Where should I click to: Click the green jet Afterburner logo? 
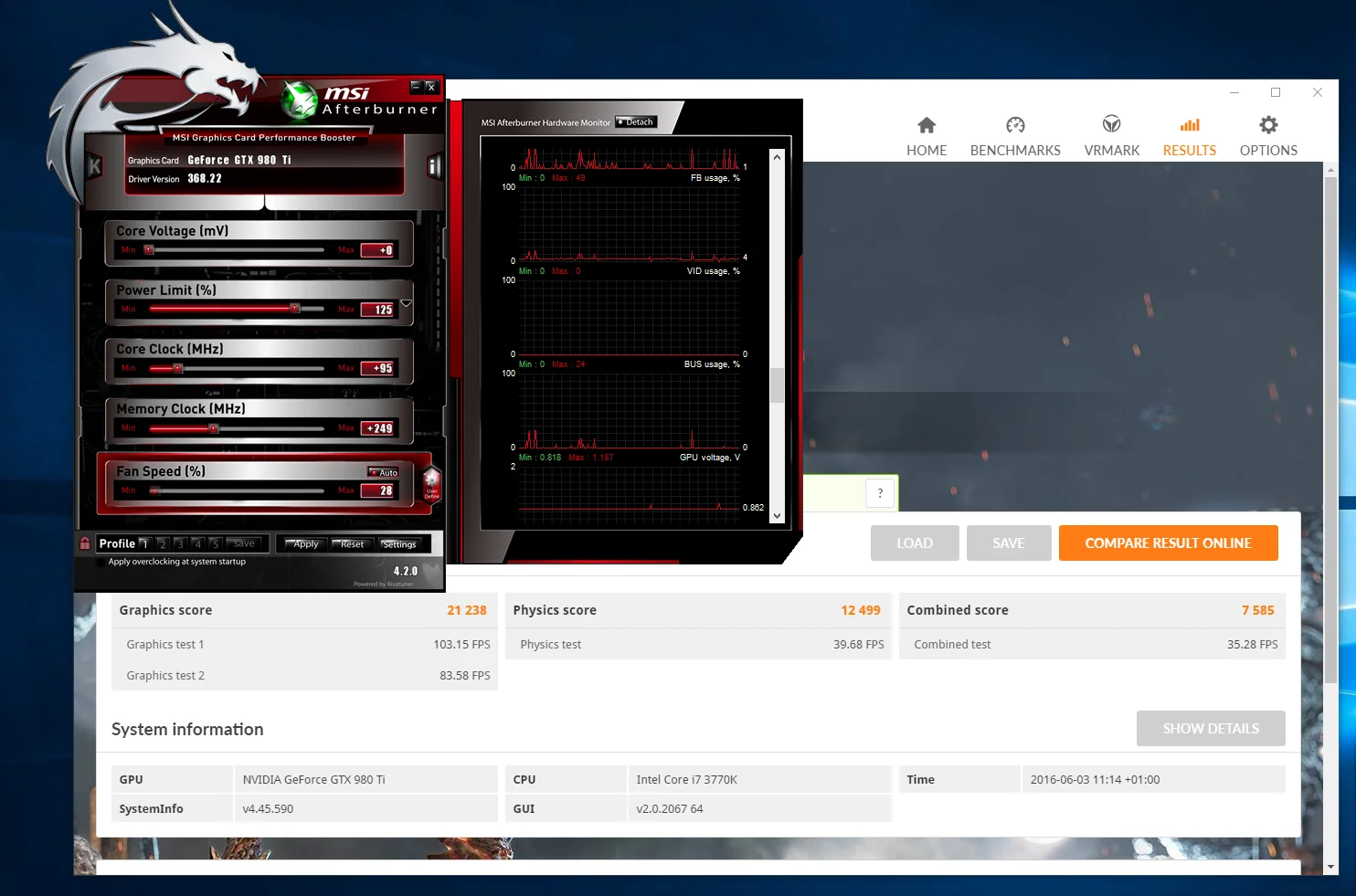pos(298,100)
